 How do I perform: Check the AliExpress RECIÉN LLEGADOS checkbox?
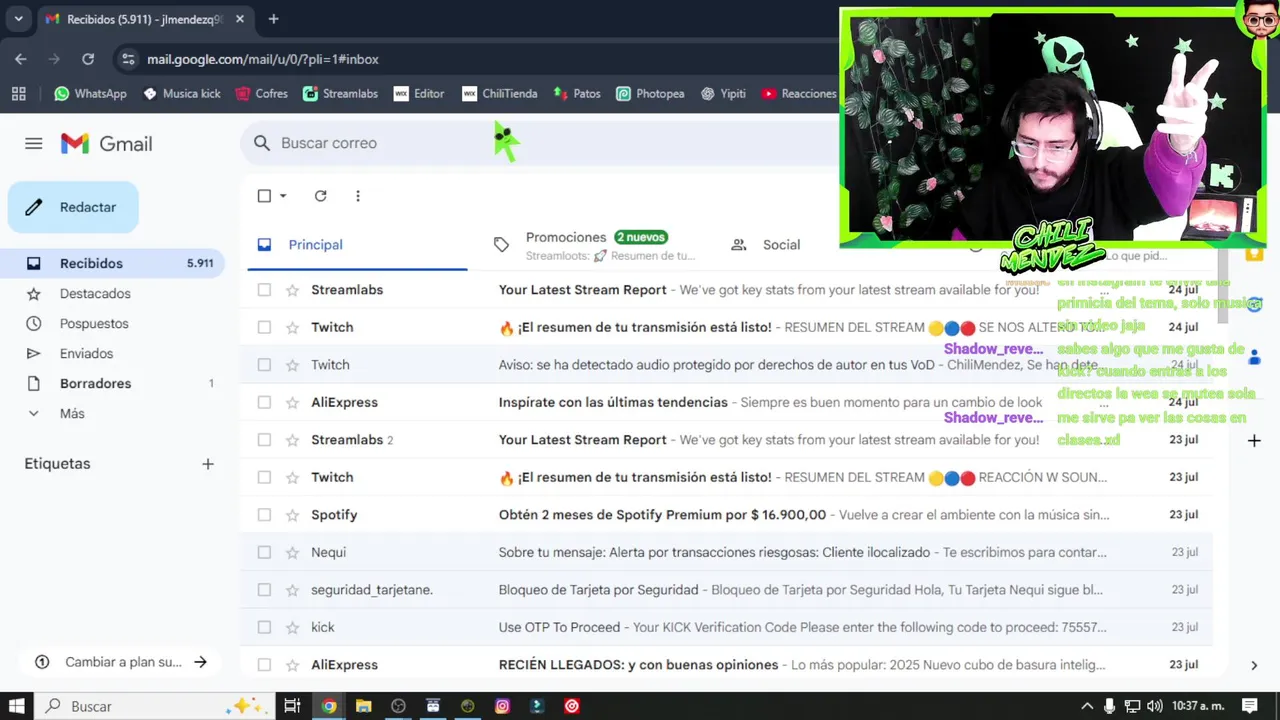pyautogui.click(x=264, y=665)
